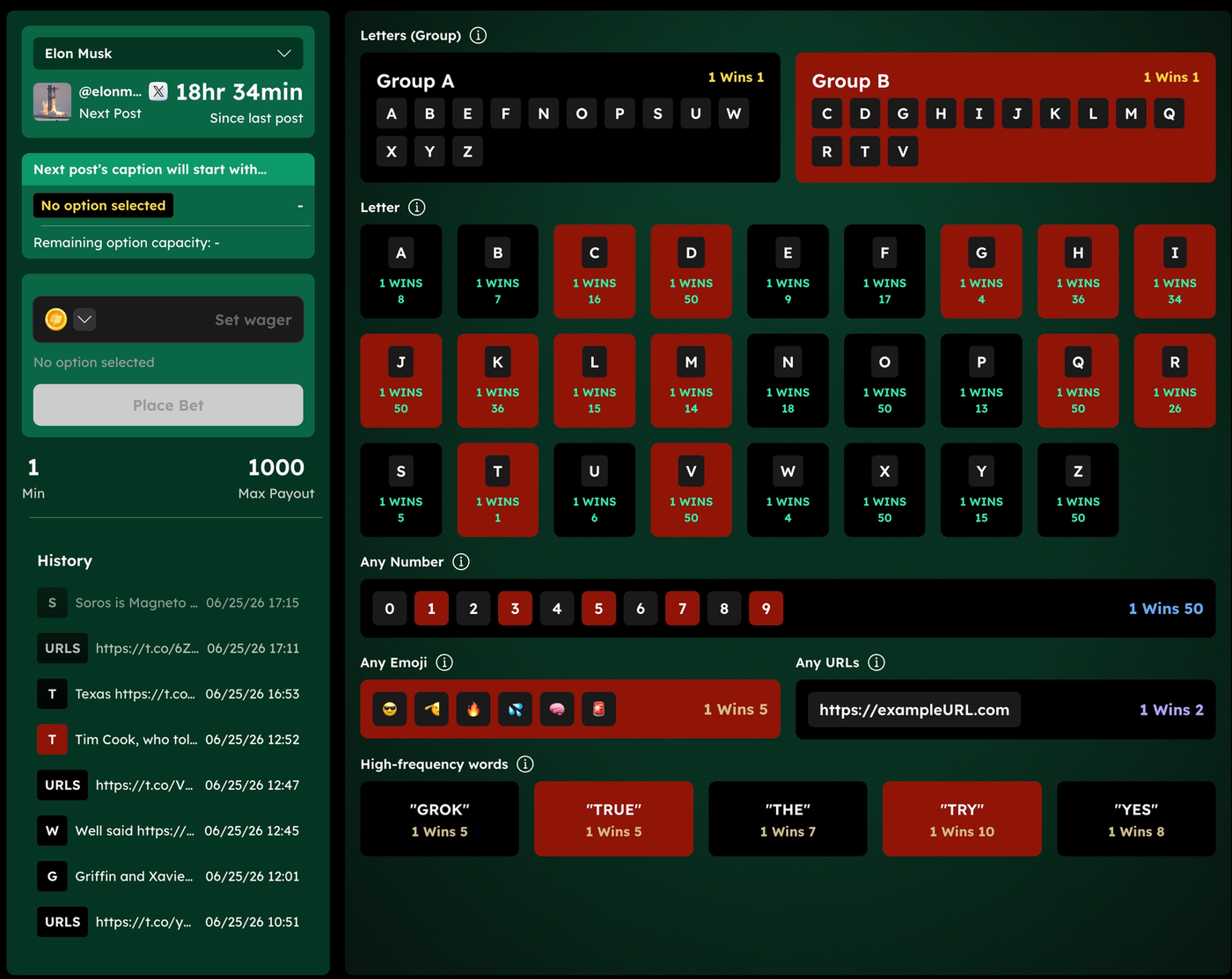Open history entry "Well said https://..."
1232x979 pixels.
point(168,831)
